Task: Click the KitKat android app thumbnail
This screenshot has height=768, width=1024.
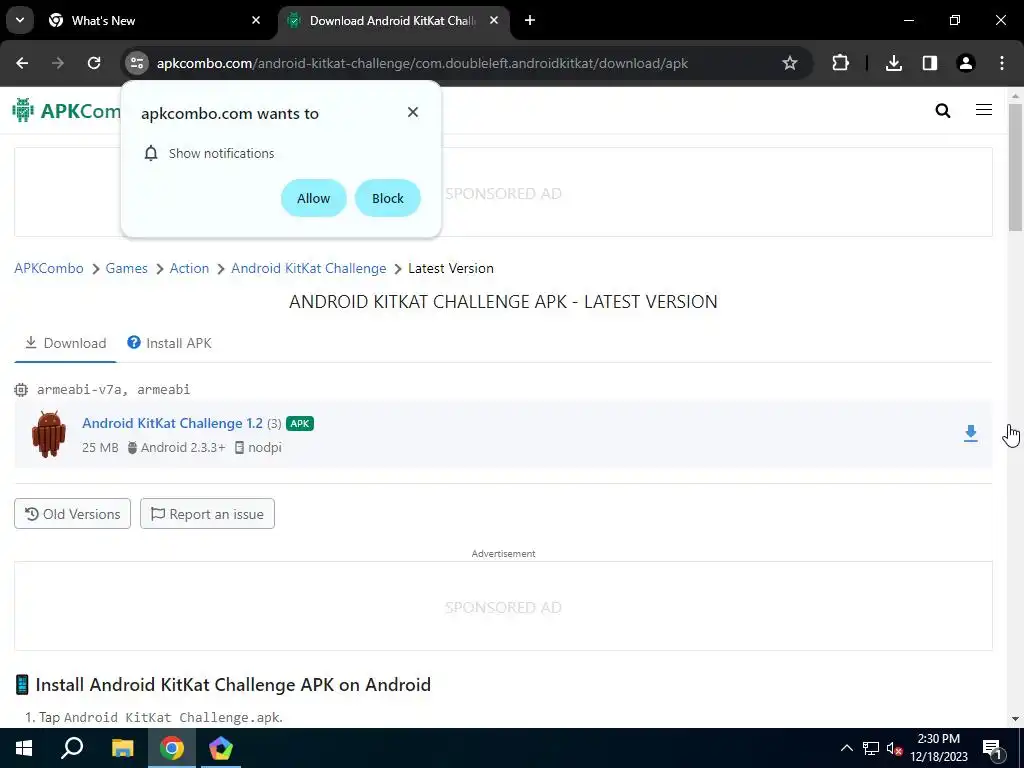Action: (49, 434)
